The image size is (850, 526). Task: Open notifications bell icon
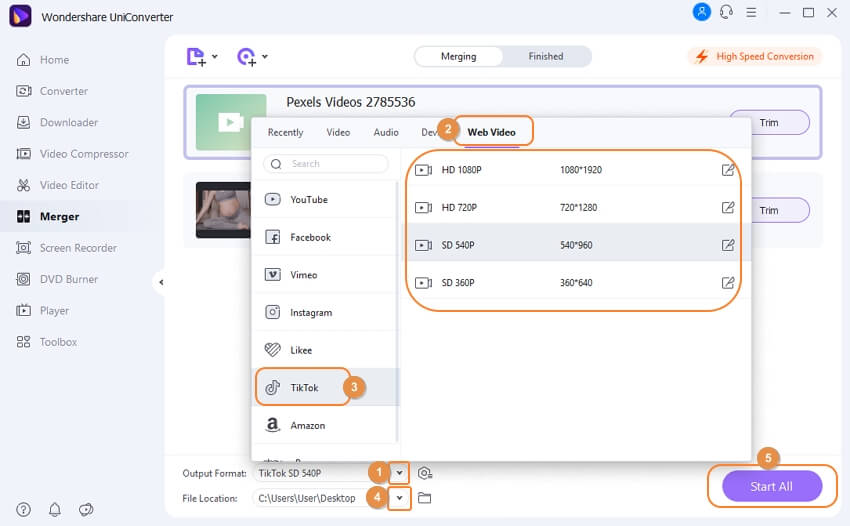click(55, 510)
